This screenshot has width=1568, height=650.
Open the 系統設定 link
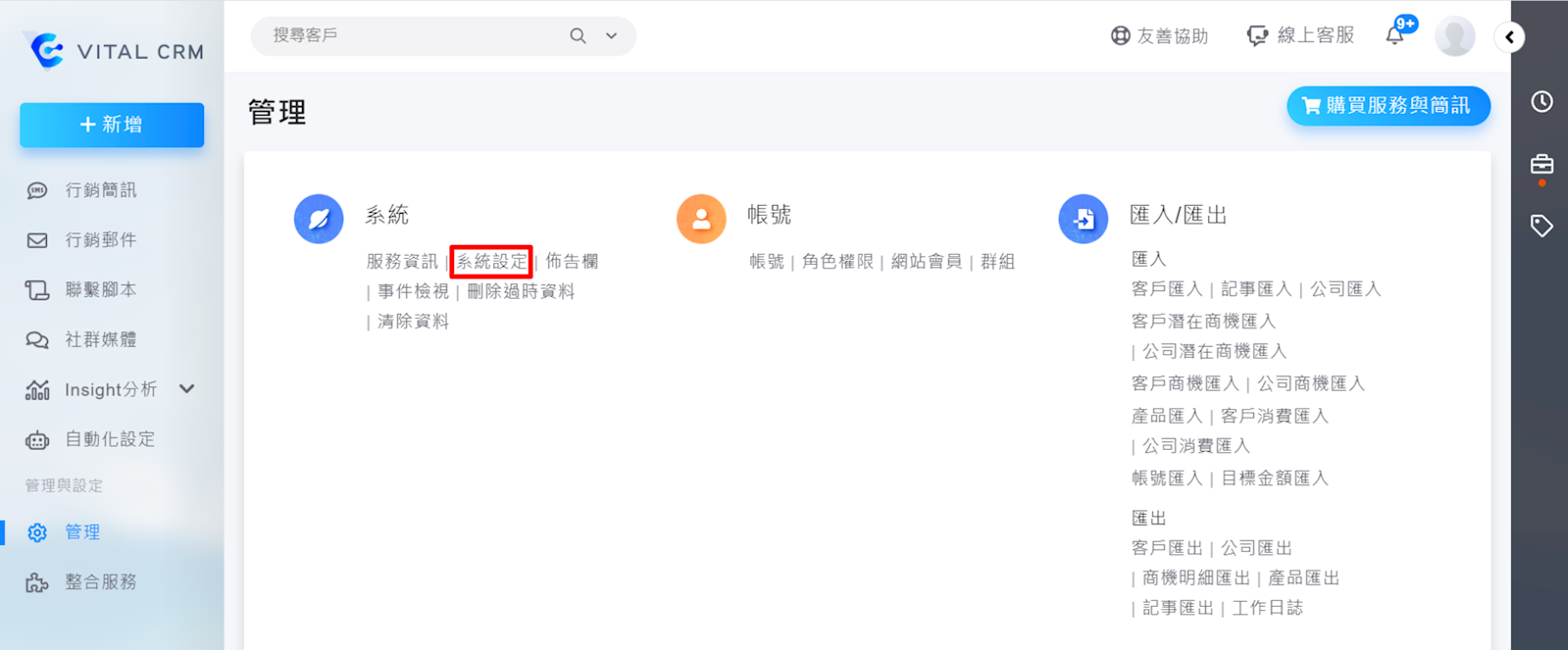(x=491, y=262)
